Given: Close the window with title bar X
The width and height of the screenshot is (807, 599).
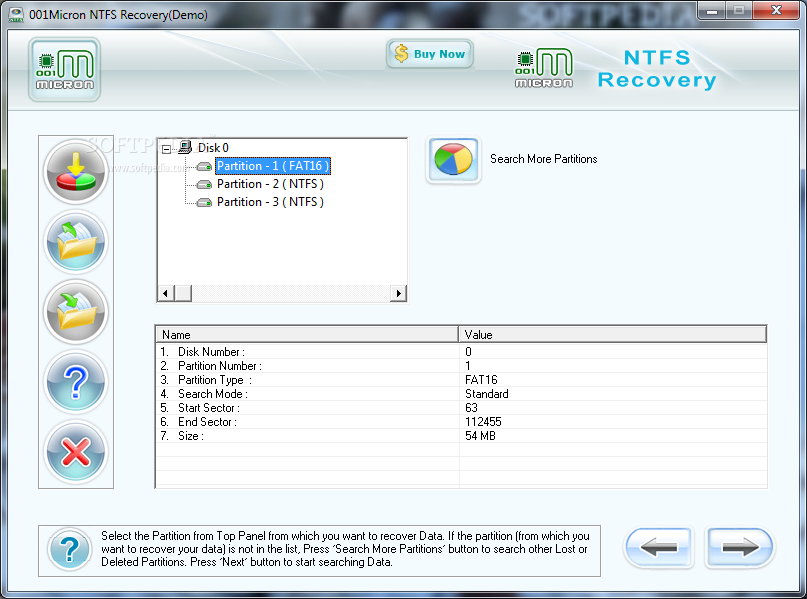Looking at the screenshot, I should coord(777,11).
